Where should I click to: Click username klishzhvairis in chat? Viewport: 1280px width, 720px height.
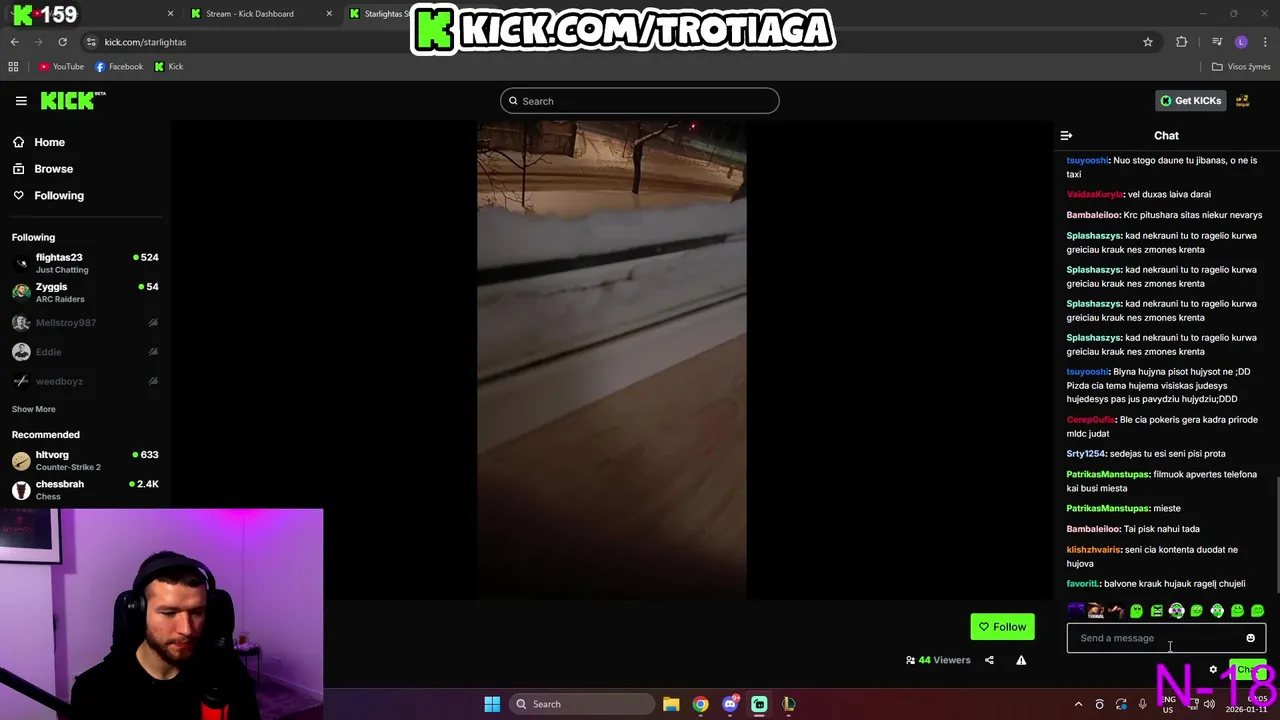coord(1093,550)
